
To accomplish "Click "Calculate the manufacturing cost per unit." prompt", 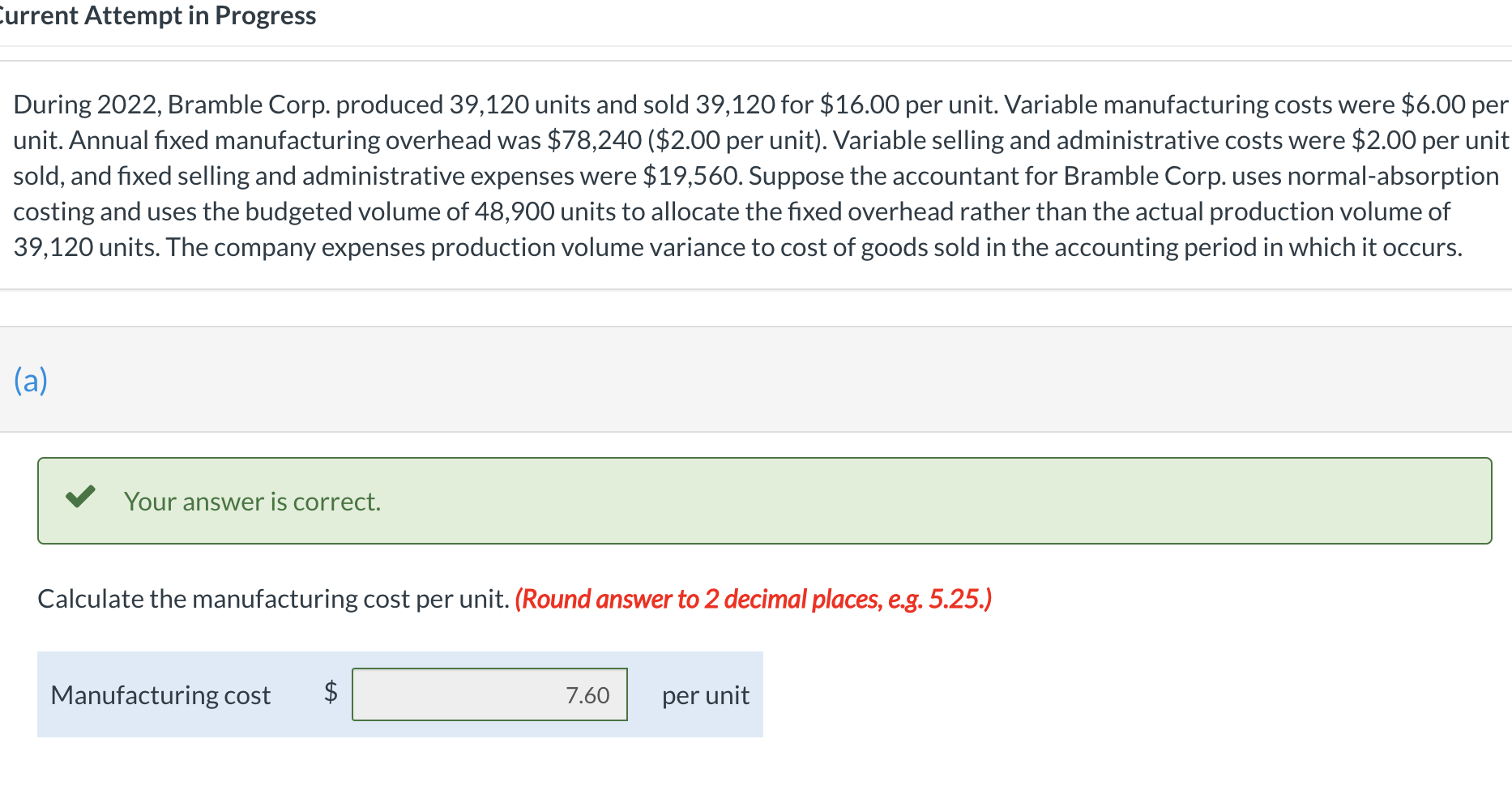I will [273, 599].
